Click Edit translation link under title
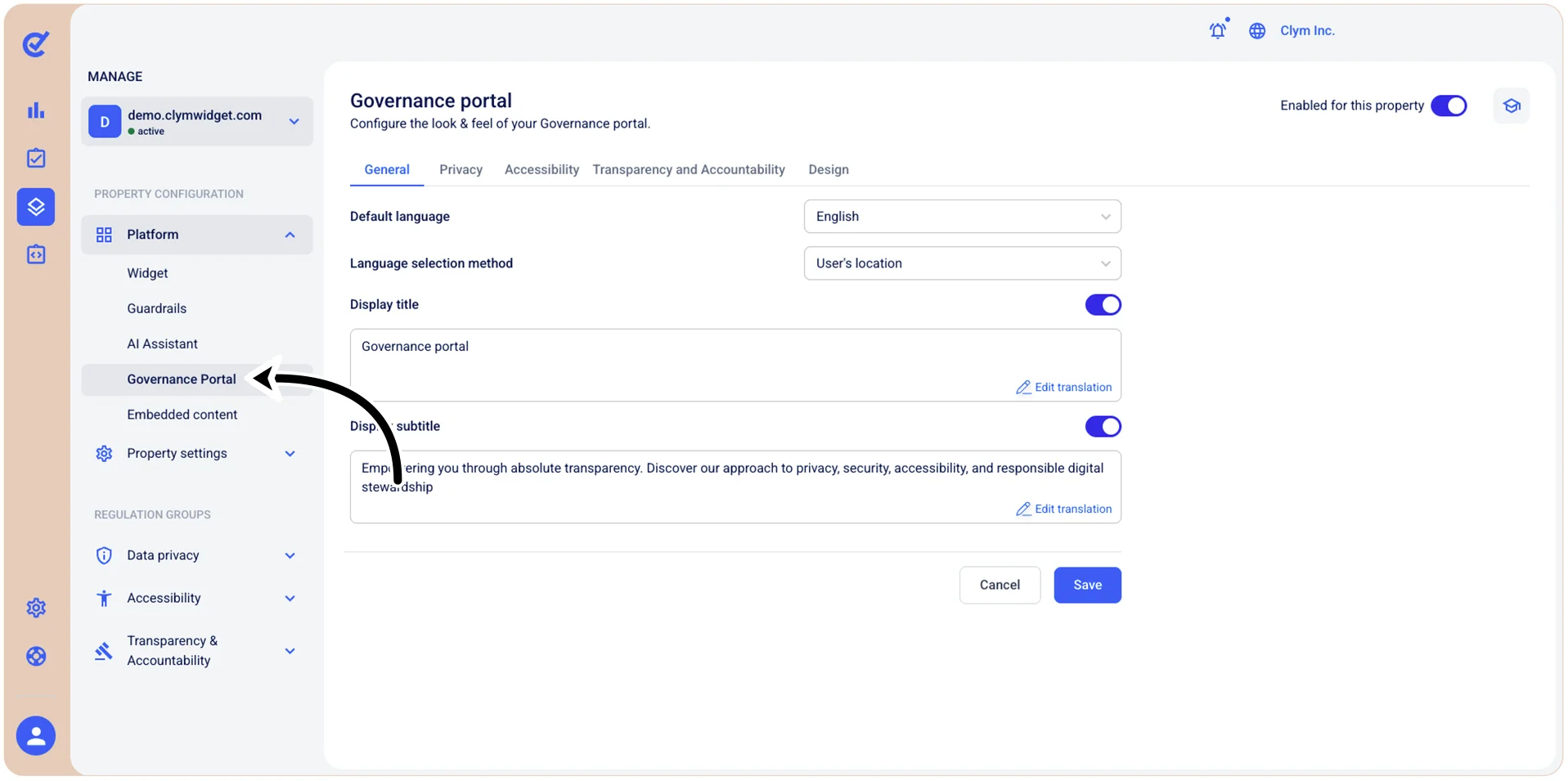Screen dimensions: 1568x781 click(x=1072, y=388)
